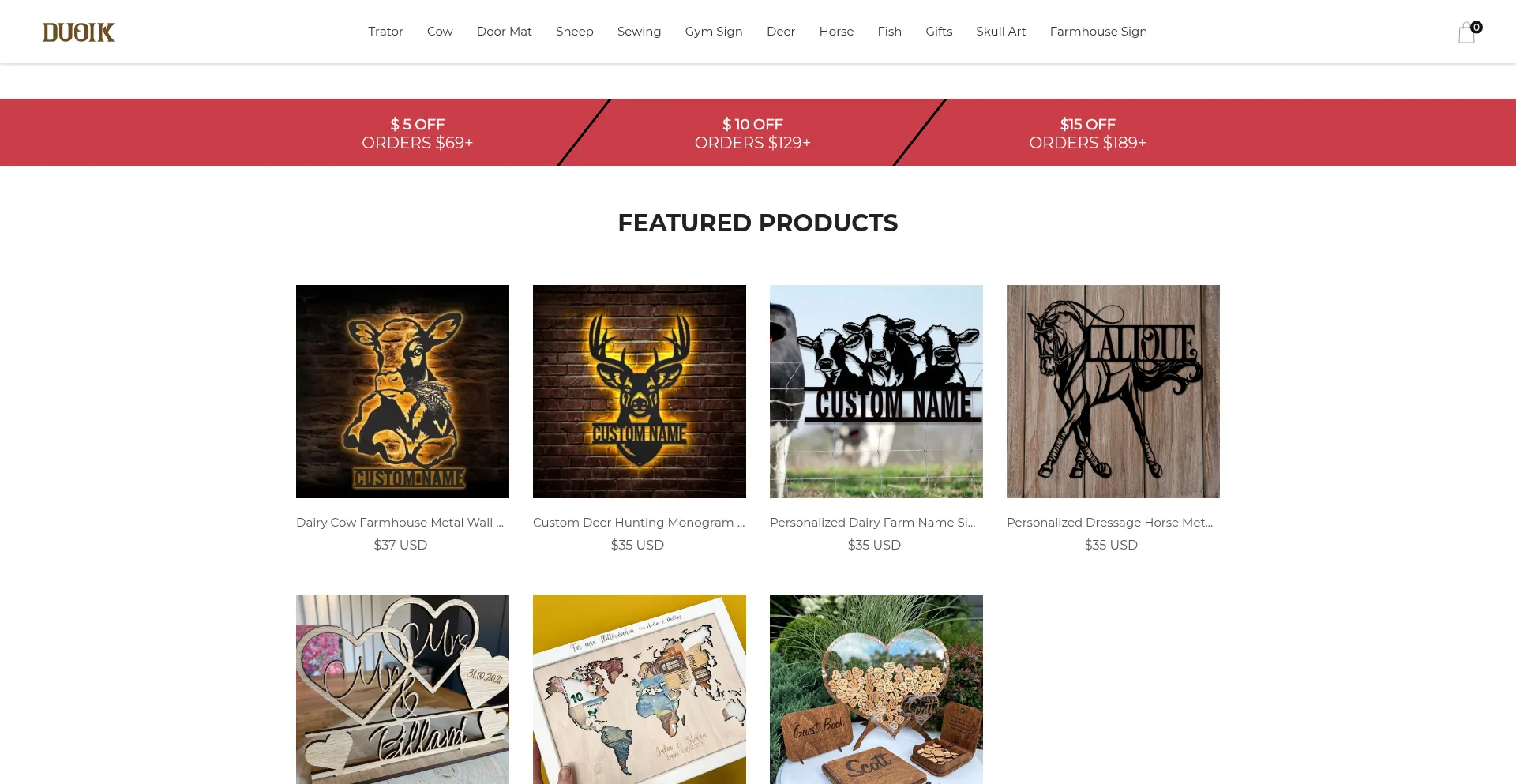1516x784 pixels.
Task: View the three cows custom name image
Action: click(x=876, y=392)
